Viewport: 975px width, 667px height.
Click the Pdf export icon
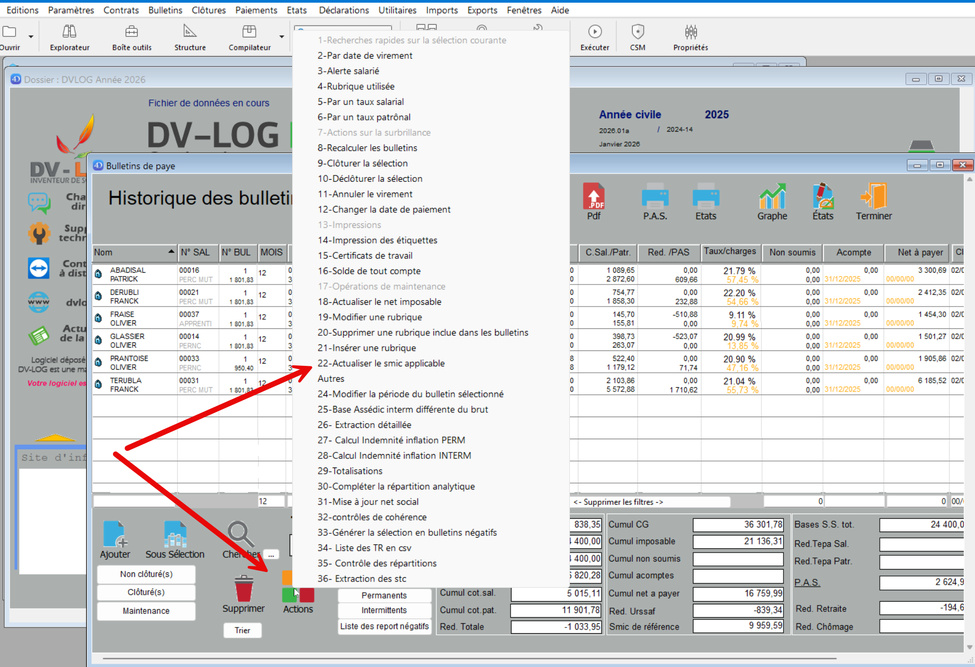point(594,196)
